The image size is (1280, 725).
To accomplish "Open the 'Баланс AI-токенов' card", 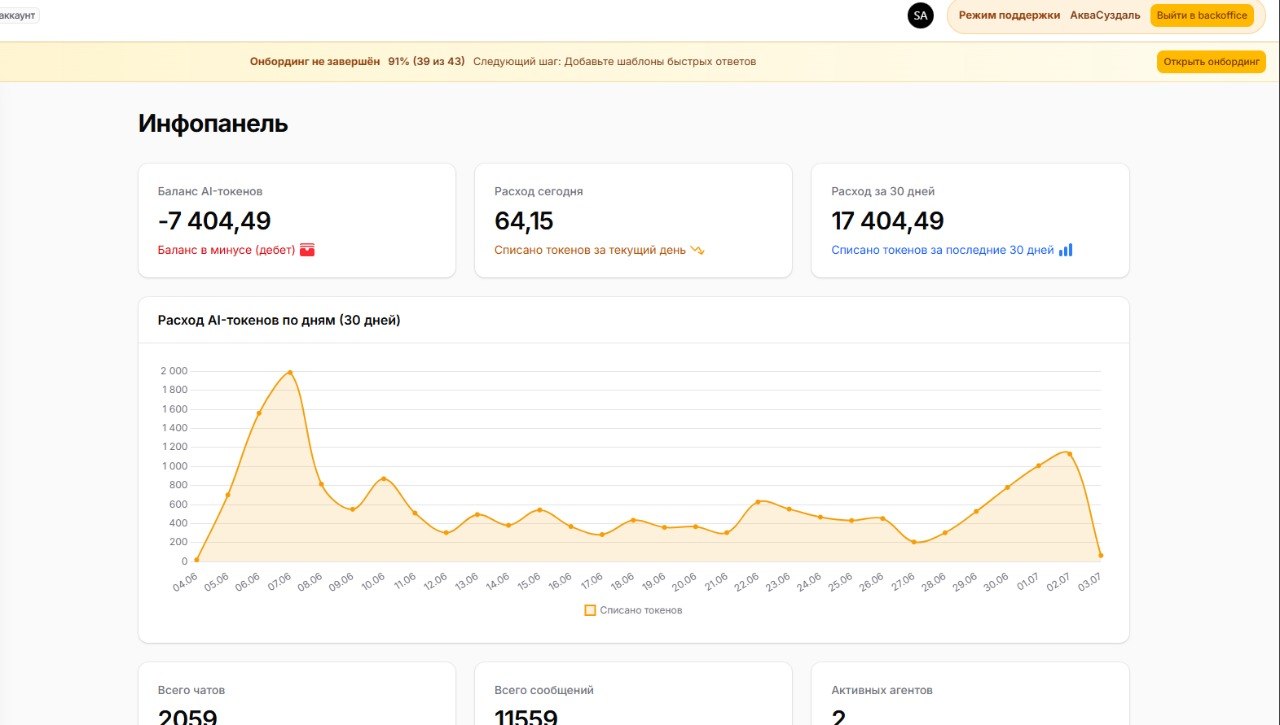I will (297, 220).
